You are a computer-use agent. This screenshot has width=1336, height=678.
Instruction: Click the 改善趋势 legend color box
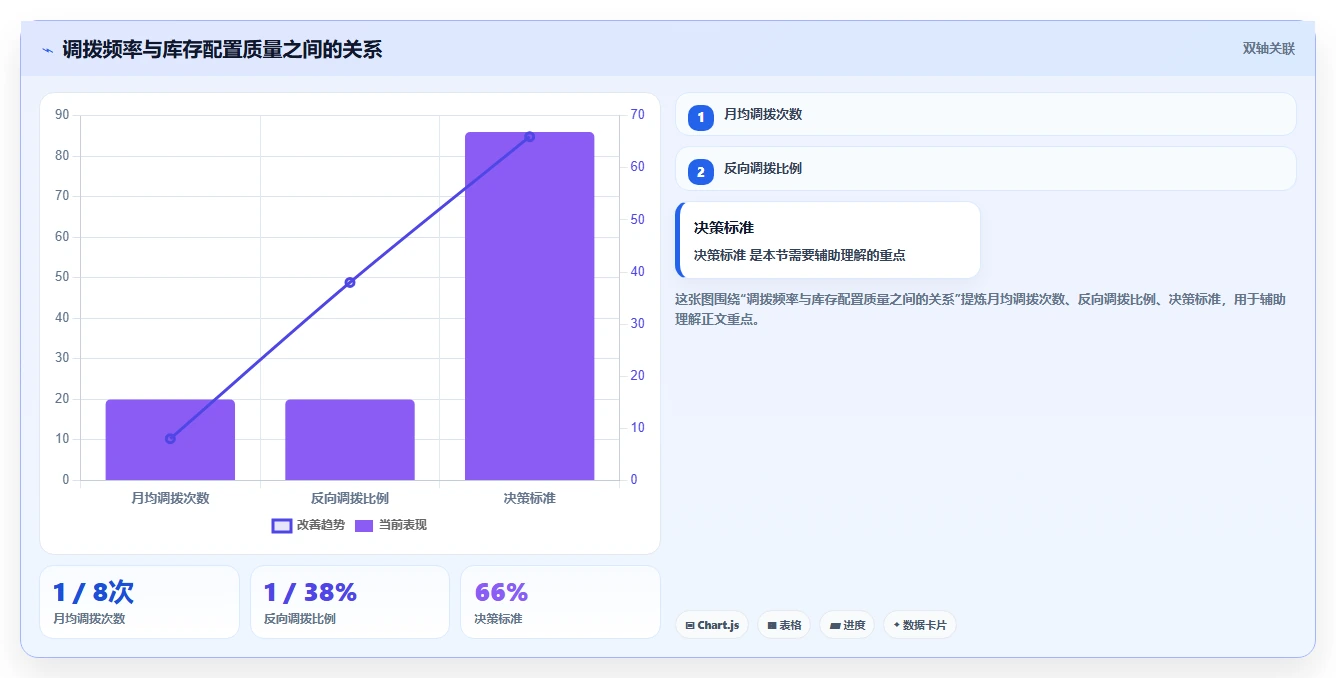point(282,526)
